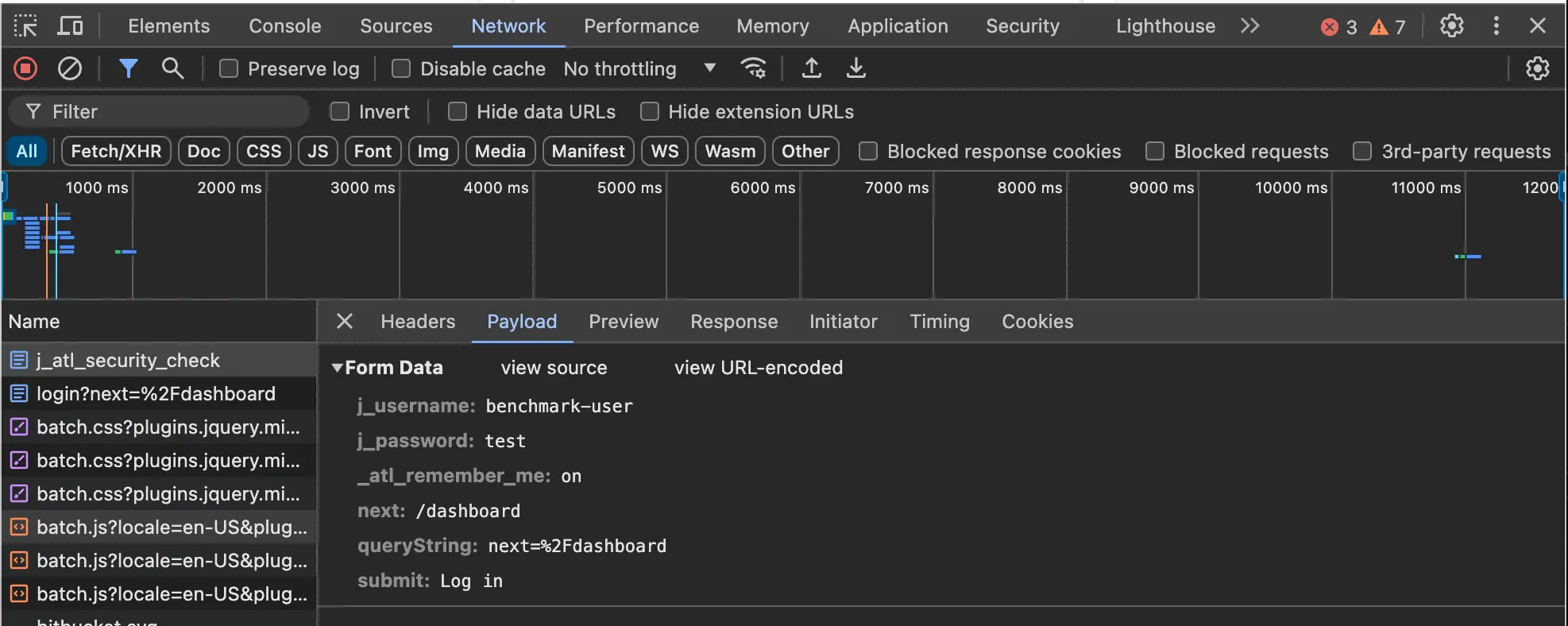Click document icon of login?next=%2Fdashboard
The height and width of the screenshot is (626, 1568).
point(19,394)
